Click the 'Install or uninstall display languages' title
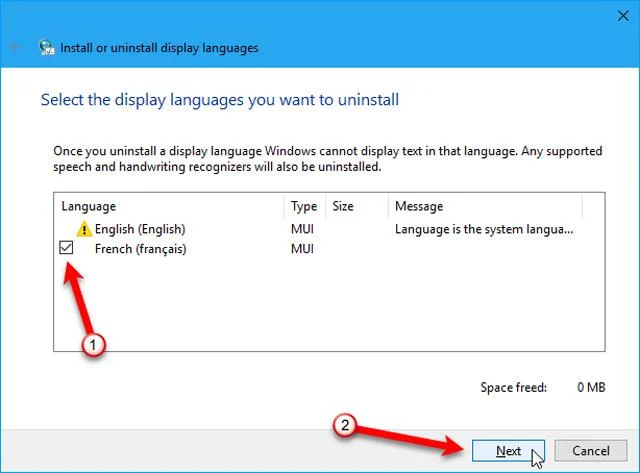Screen dimensions: 640x473 159,48
